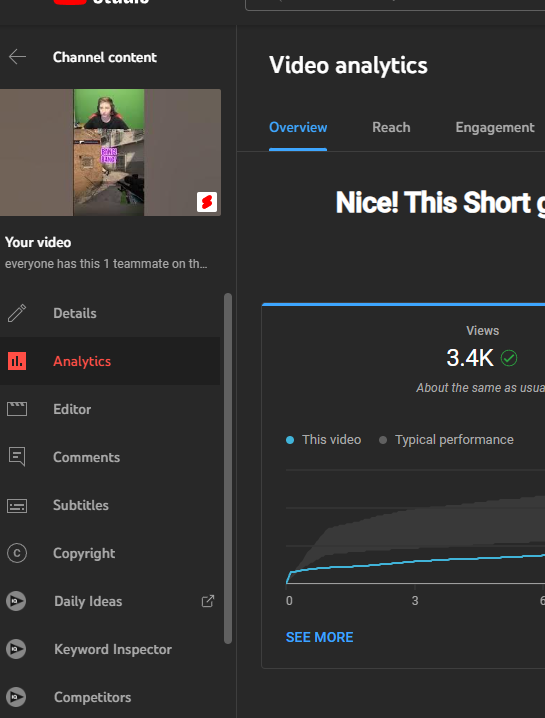
Task: Click the 'Your video' label
Action: [x=38, y=242]
